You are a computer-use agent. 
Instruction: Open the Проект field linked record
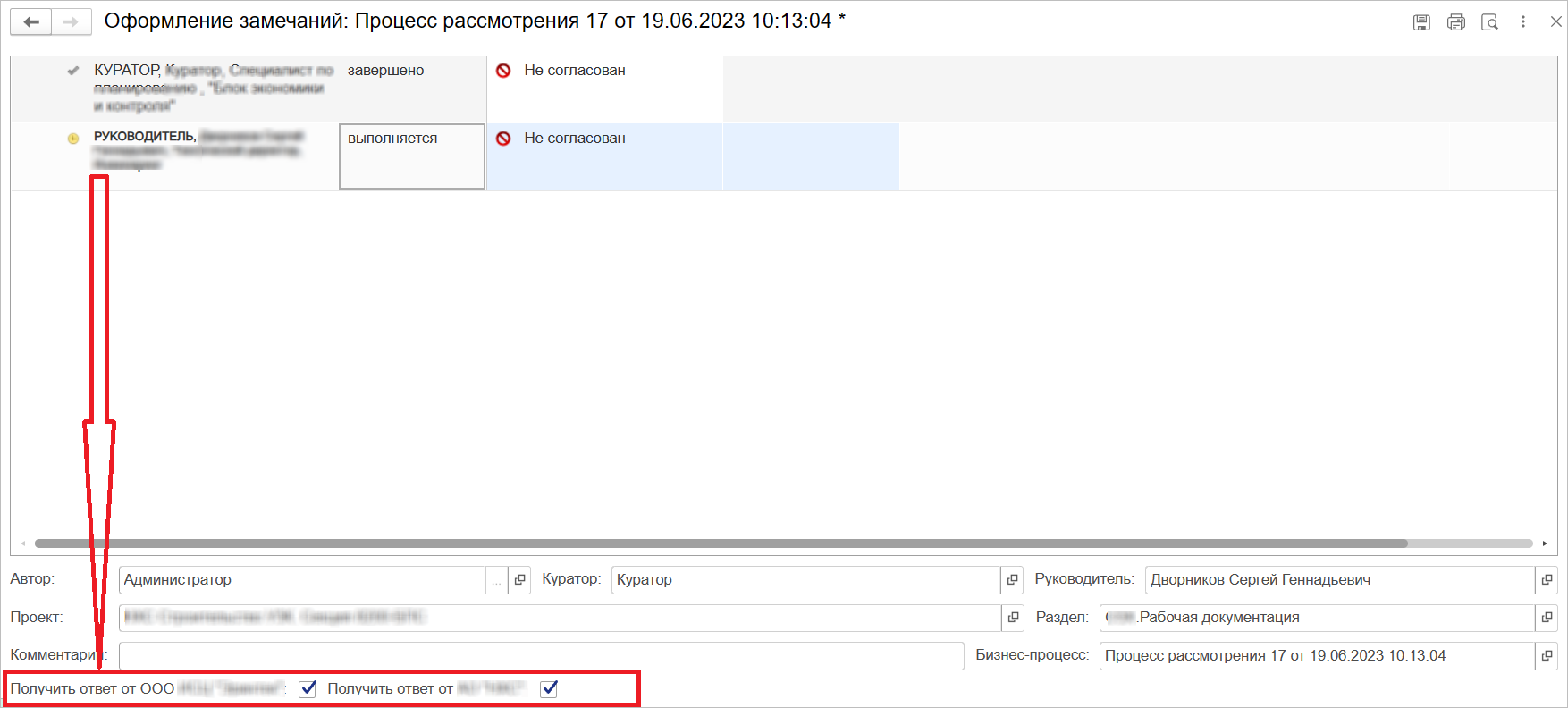[1013, 618]
